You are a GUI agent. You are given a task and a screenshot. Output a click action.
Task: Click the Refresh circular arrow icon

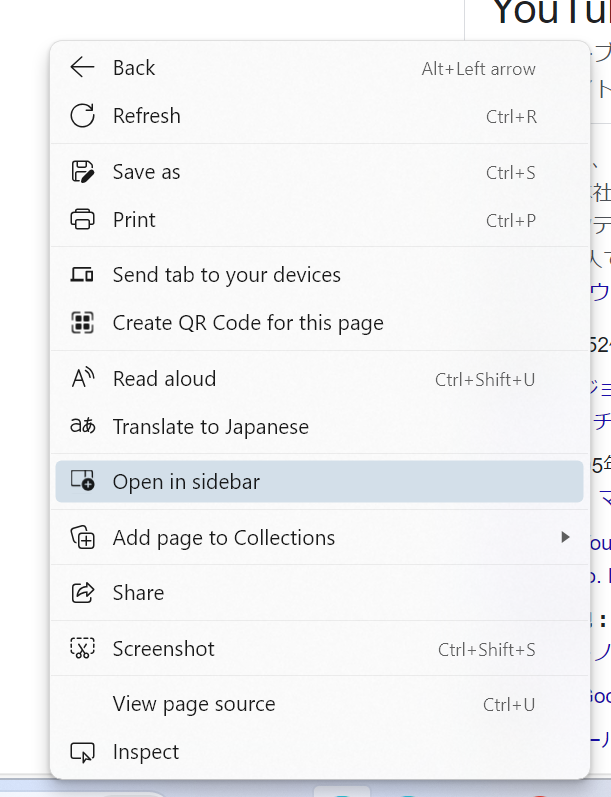coord(82,116)
